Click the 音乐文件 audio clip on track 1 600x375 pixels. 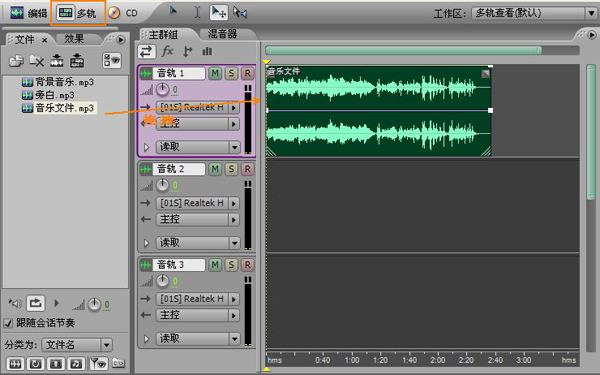pos(378,111)
